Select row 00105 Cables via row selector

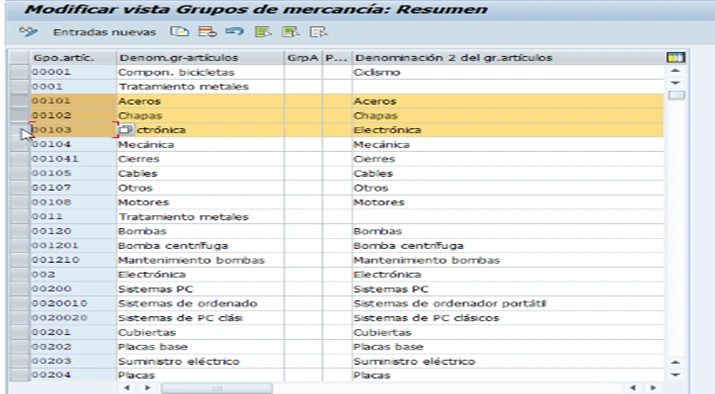(20, 173)
